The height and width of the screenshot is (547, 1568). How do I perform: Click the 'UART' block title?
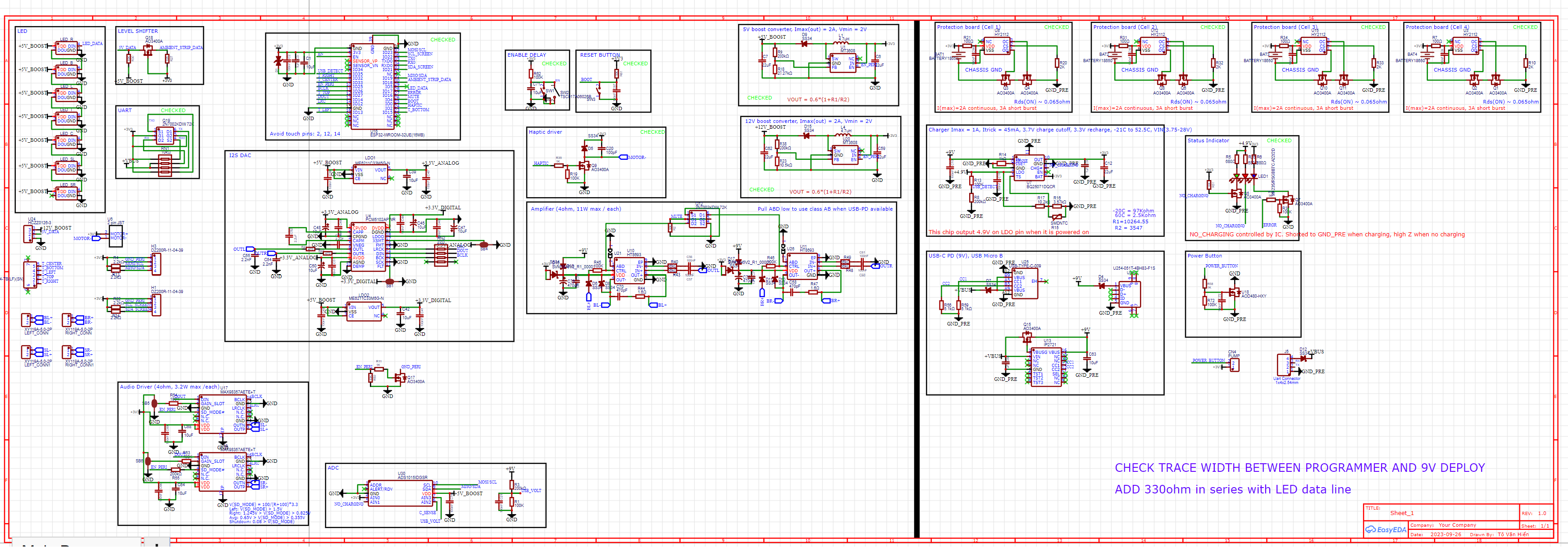[x=124, y=111]
